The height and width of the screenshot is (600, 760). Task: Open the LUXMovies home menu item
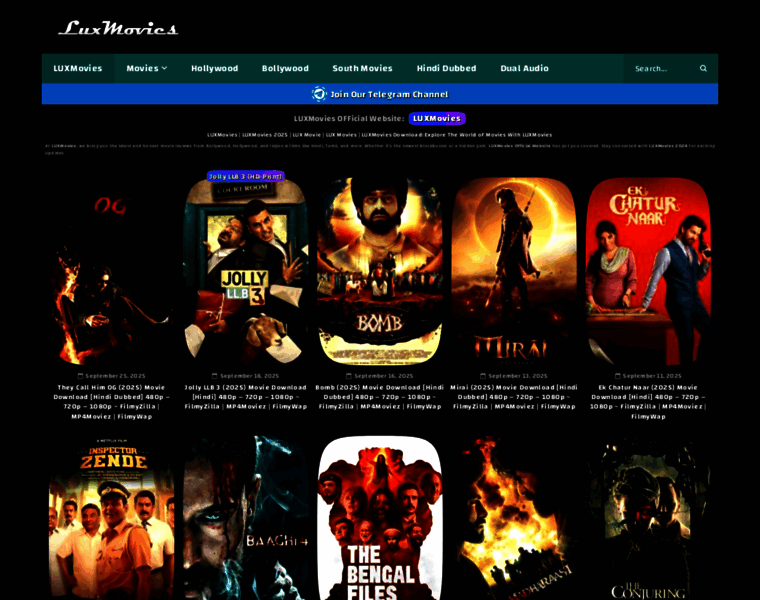[x=78, y=68]
